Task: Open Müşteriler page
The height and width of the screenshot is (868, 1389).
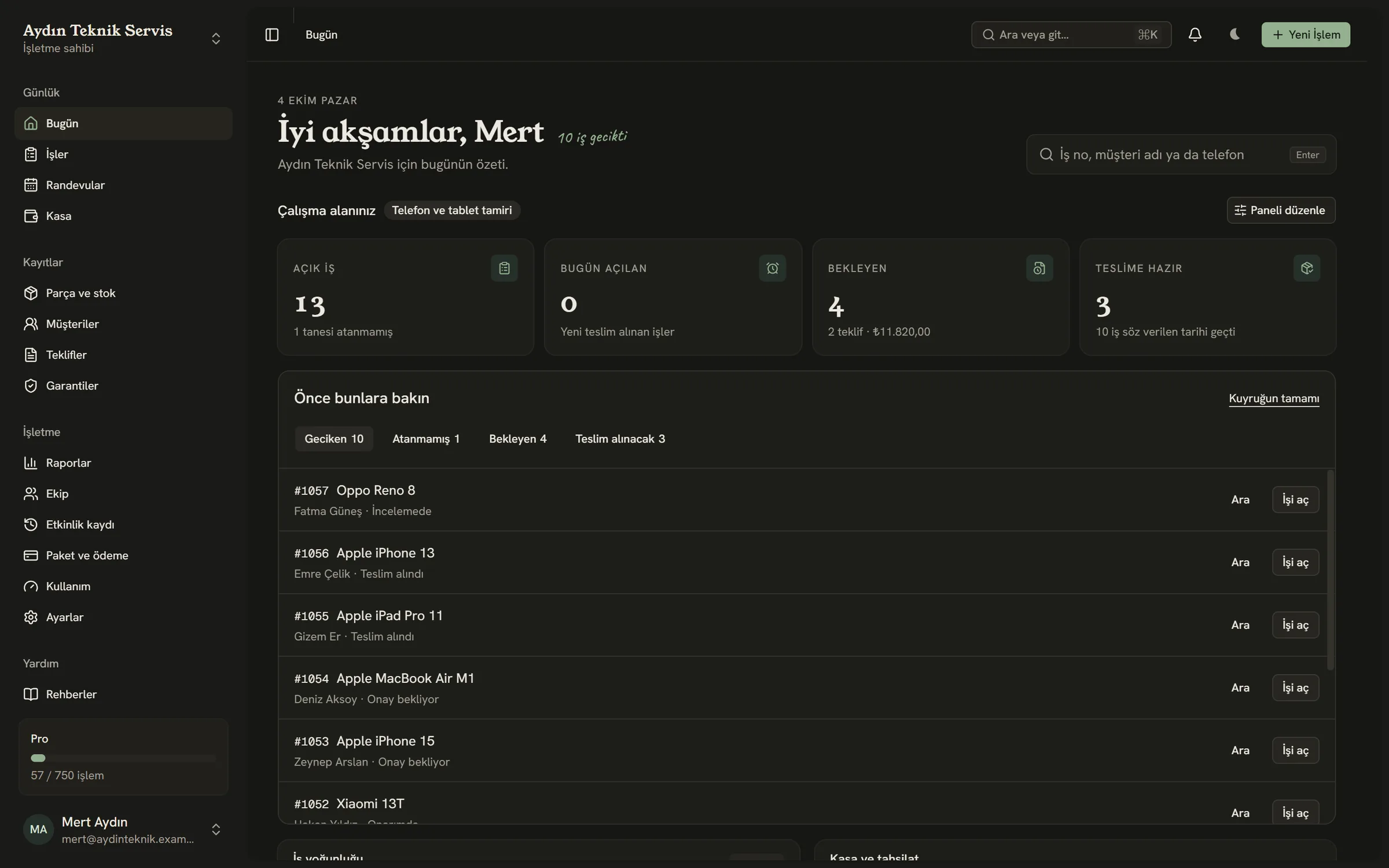Action: click(123, 324)
